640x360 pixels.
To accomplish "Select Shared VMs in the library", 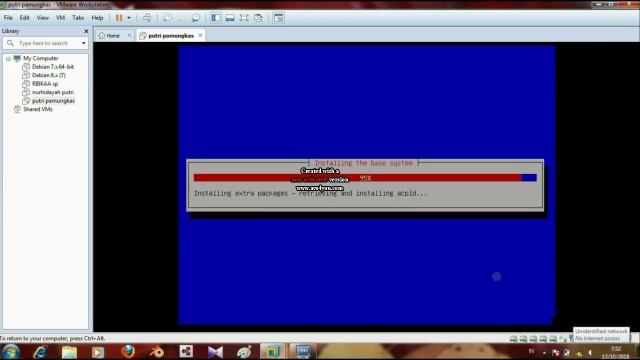I will pos(38,109).
